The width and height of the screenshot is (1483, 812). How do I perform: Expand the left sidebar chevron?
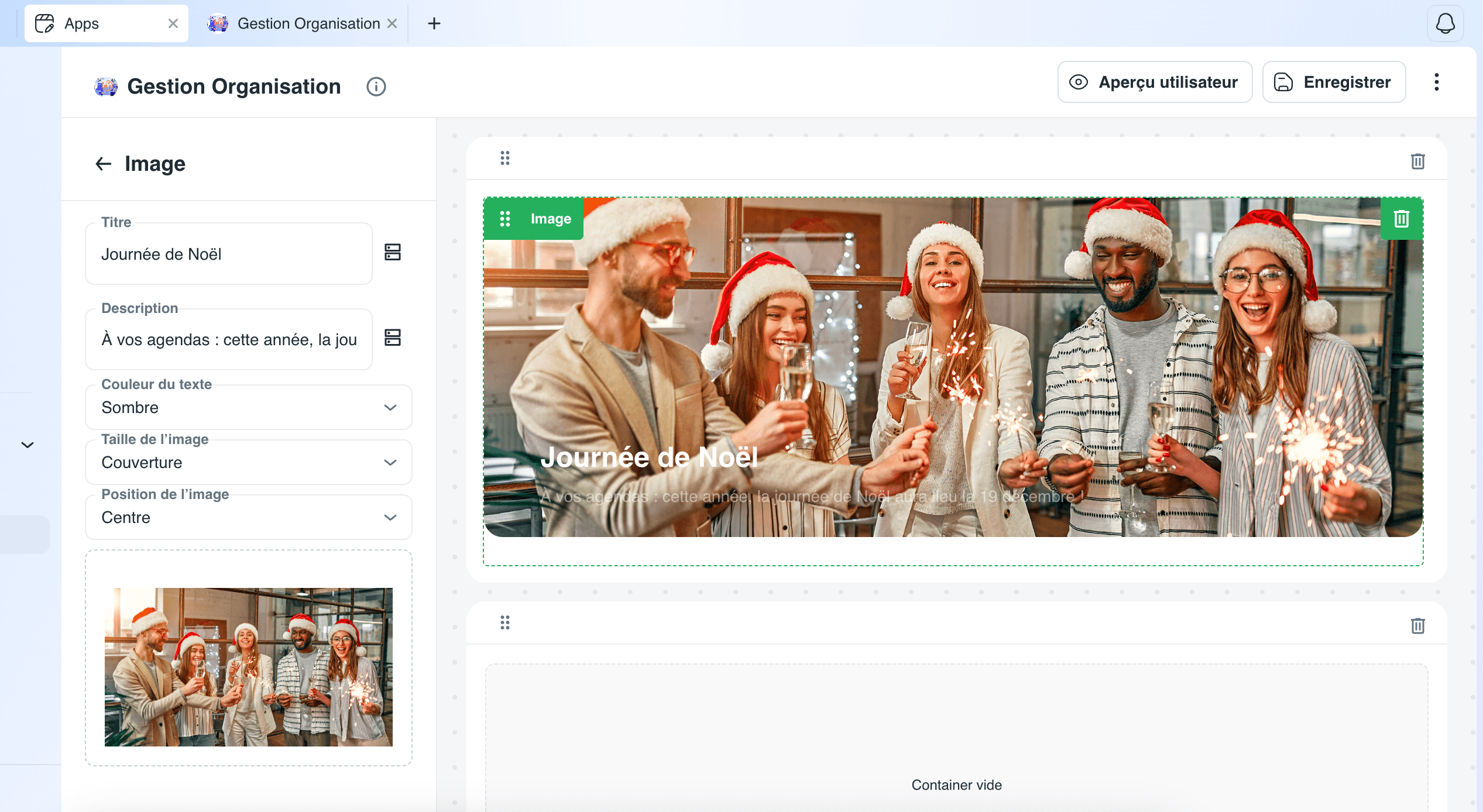pos(28,445)
